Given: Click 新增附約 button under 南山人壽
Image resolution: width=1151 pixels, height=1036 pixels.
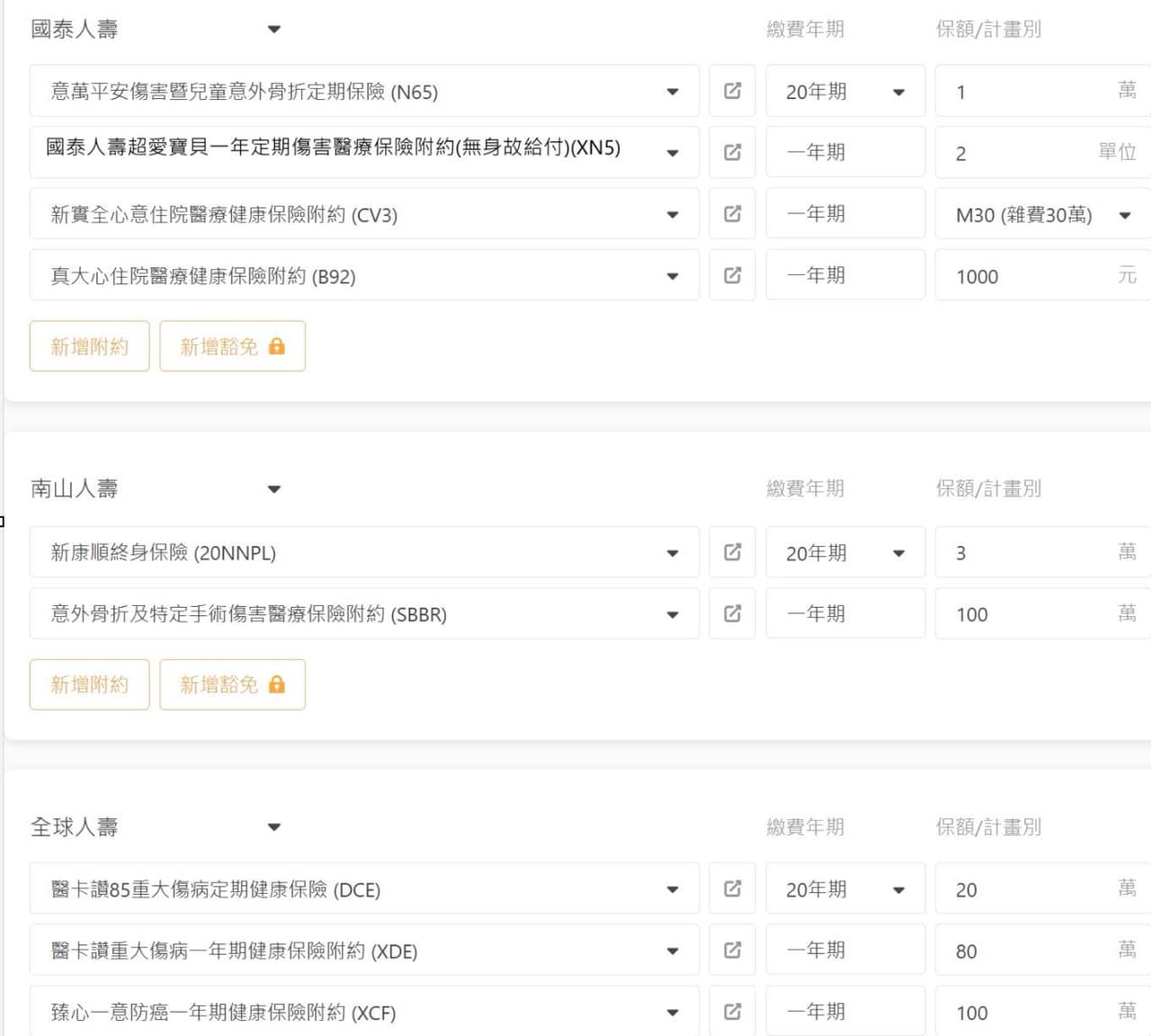Looking at the screenshot, I should (89, 684).
